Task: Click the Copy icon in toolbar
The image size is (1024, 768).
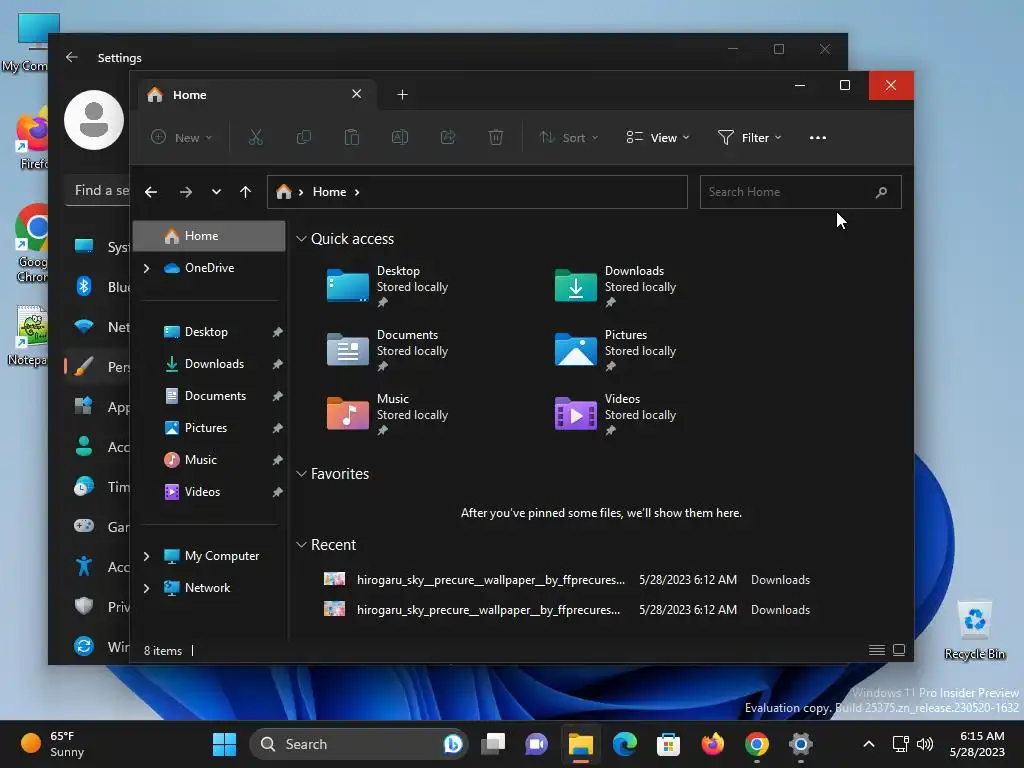Action: [304, 137]
